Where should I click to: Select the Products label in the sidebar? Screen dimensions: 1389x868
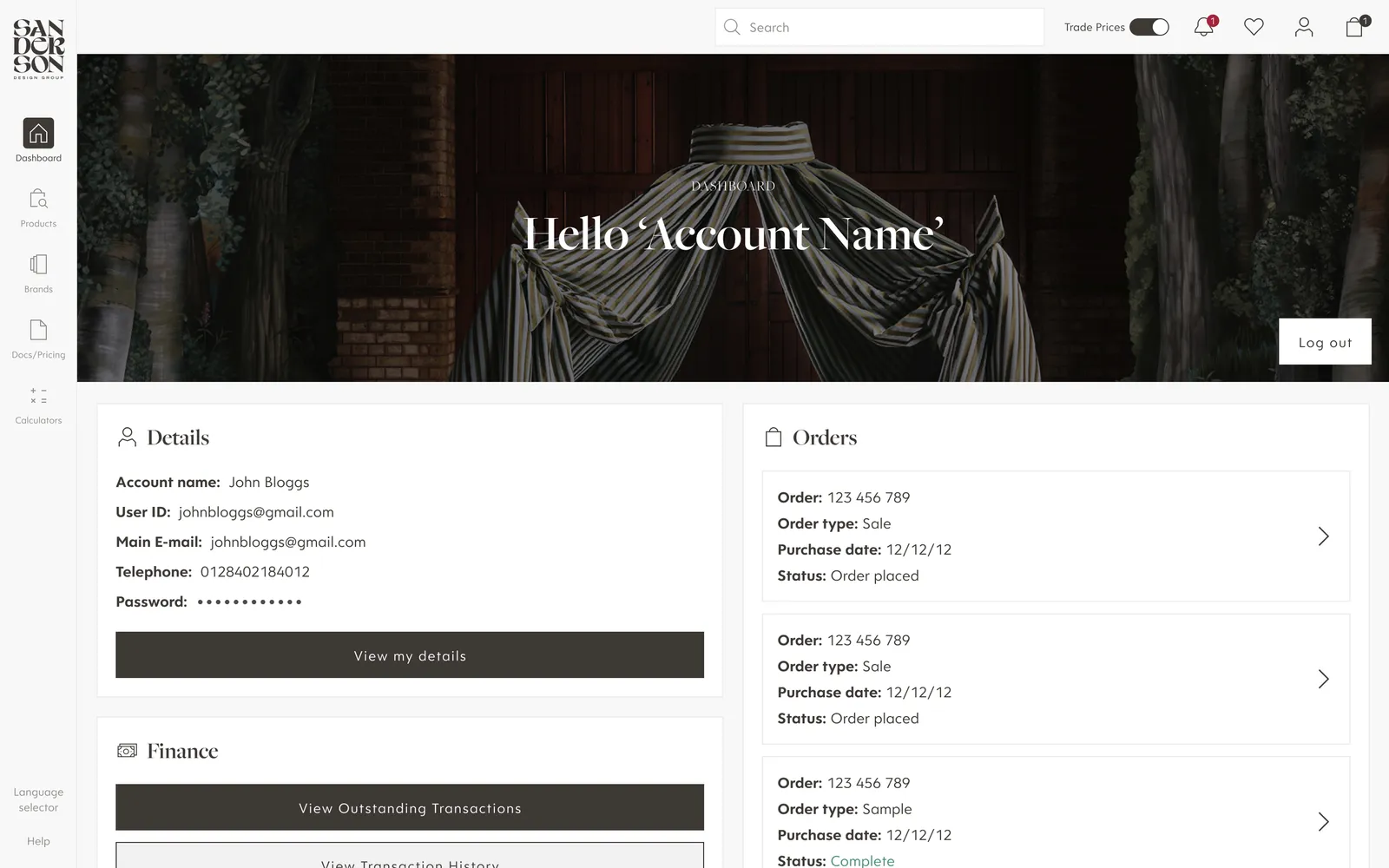pyautogui.click(x=38, y=223)
